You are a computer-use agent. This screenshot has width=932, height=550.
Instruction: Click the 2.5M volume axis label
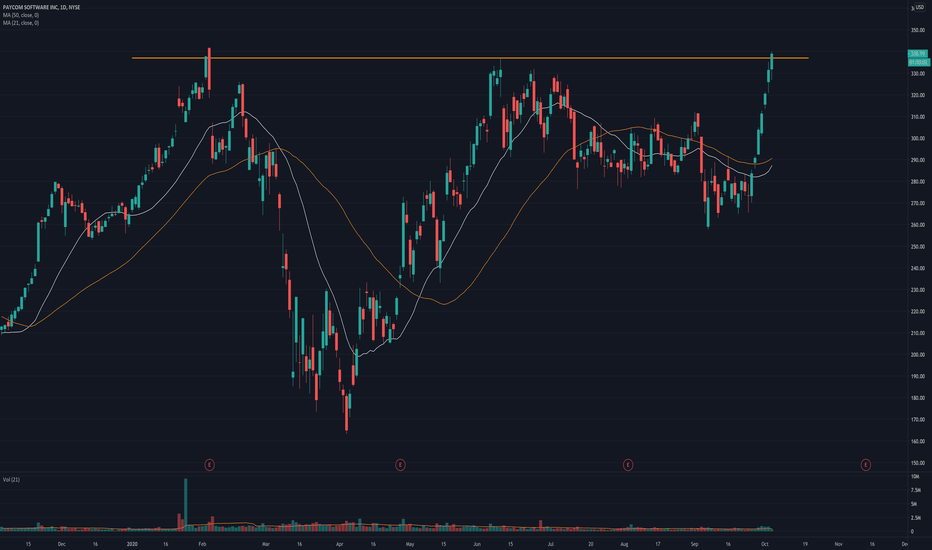tap(916, 518)
